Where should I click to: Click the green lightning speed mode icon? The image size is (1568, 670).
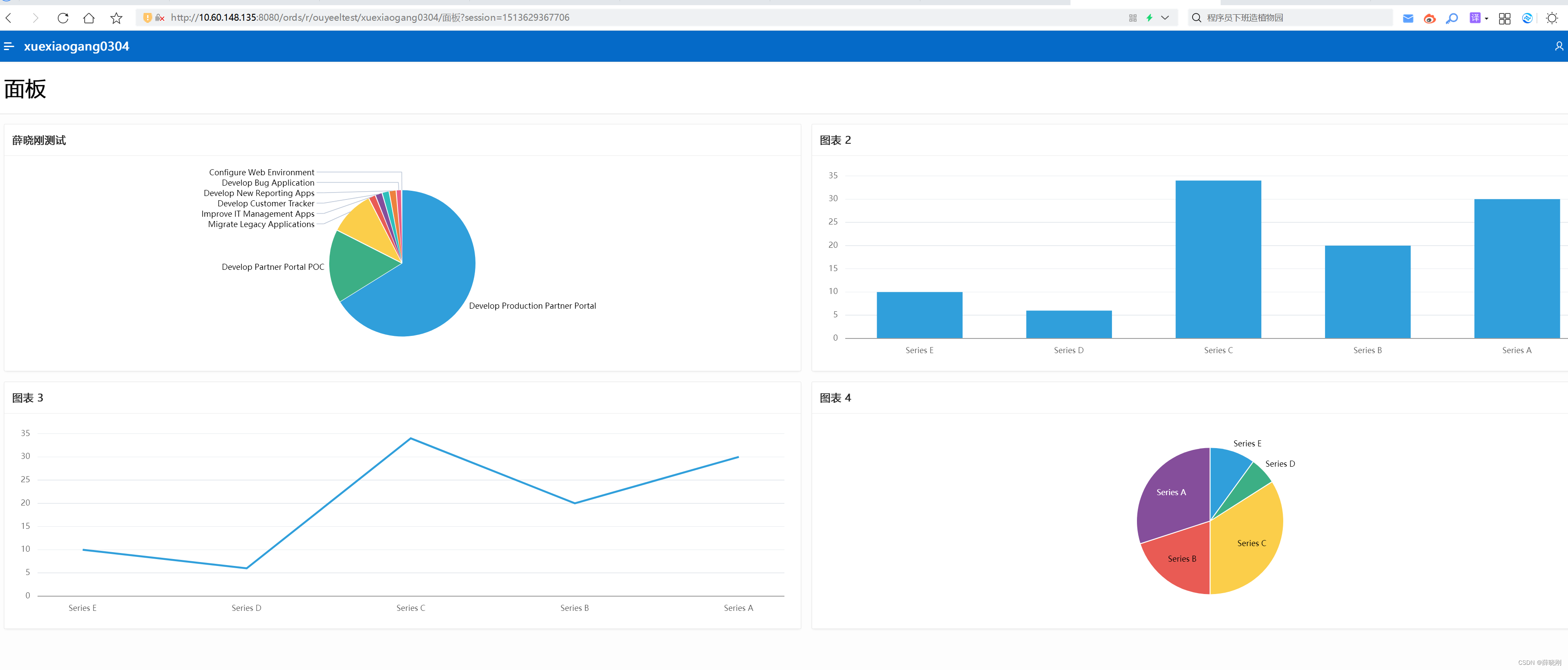click(x=1149, y=18)
